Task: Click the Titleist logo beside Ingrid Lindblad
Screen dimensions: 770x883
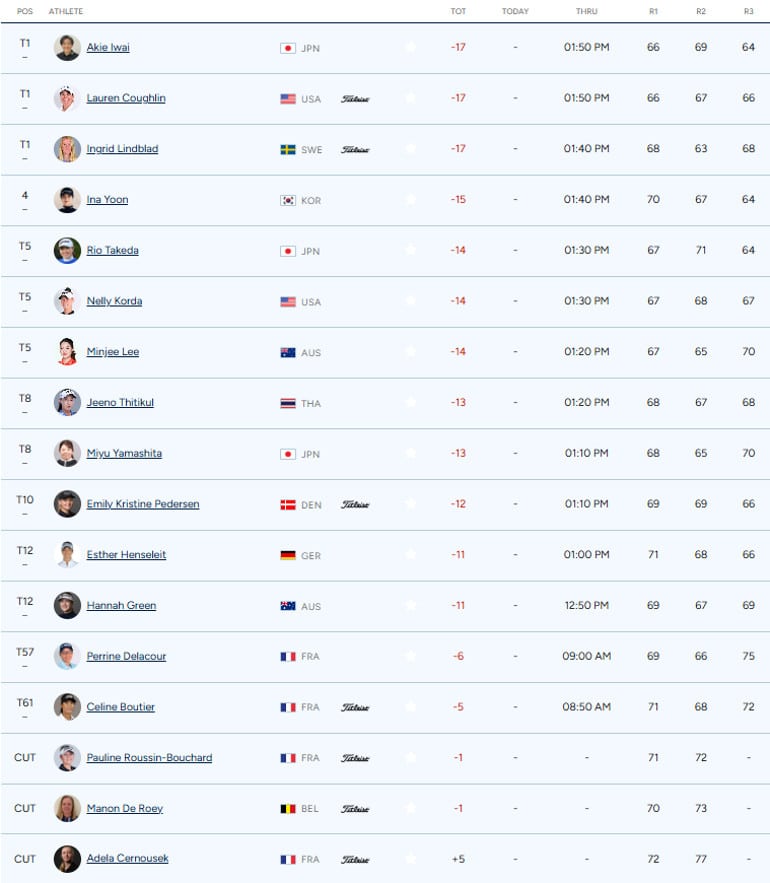Action: (x=355, y=149)
